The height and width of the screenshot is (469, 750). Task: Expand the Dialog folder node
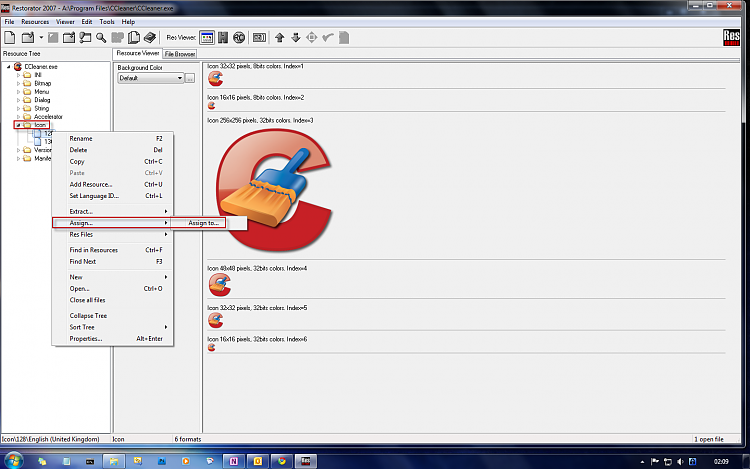point(19,100)
